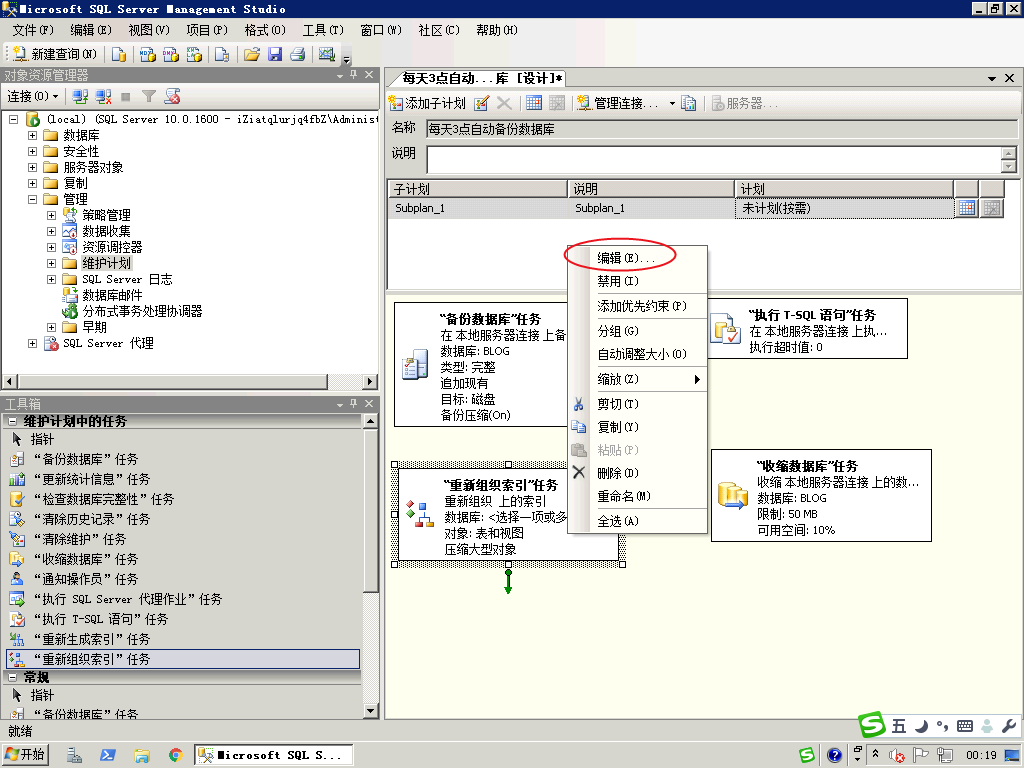Image resolution: width=1024 pixels, height=768 pixels.
Task: Click the reporting and logging toolbar icon
Action: pos(688,103)
